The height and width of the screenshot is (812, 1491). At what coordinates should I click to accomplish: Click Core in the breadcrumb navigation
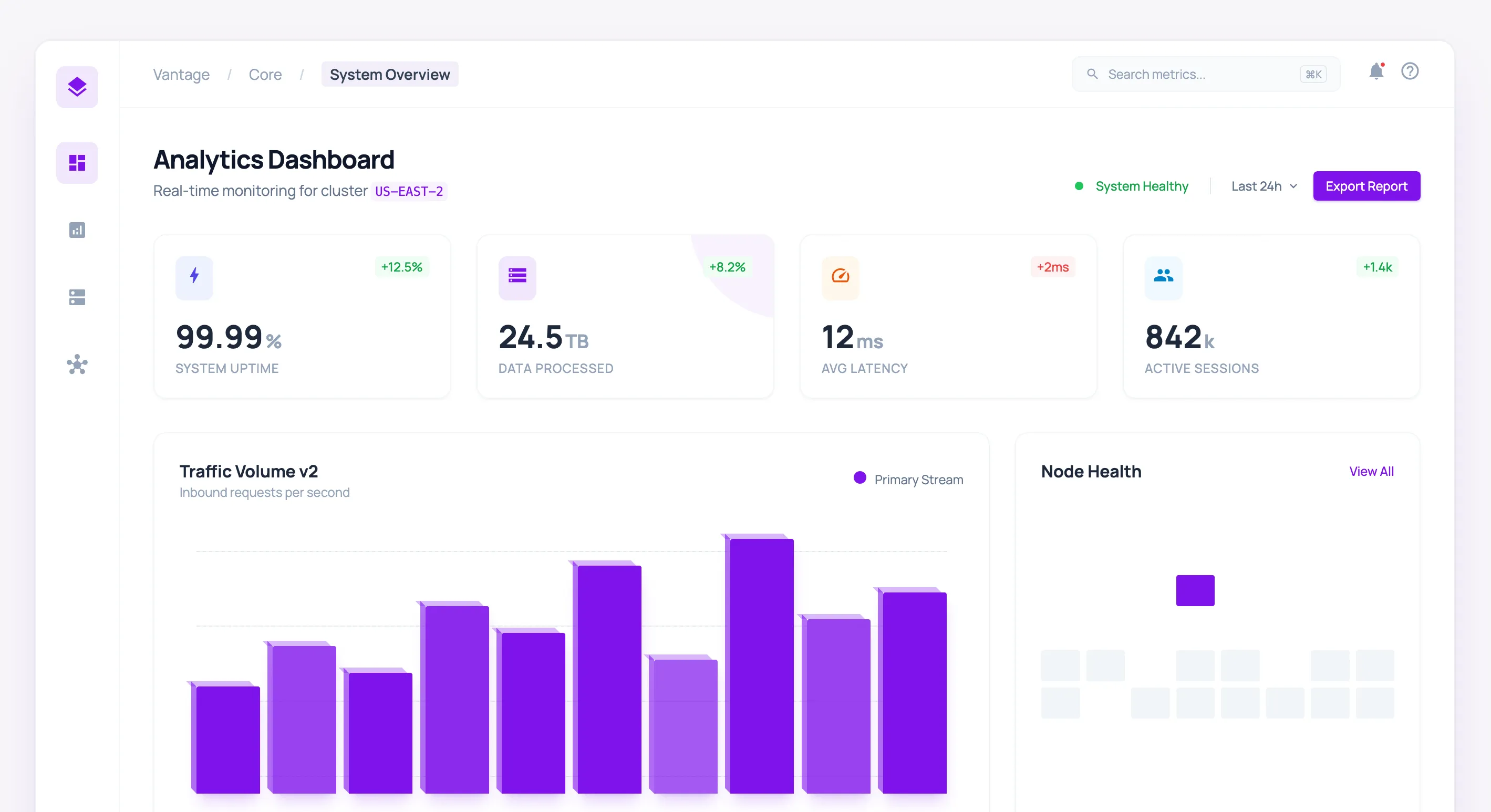coord(265,74)
